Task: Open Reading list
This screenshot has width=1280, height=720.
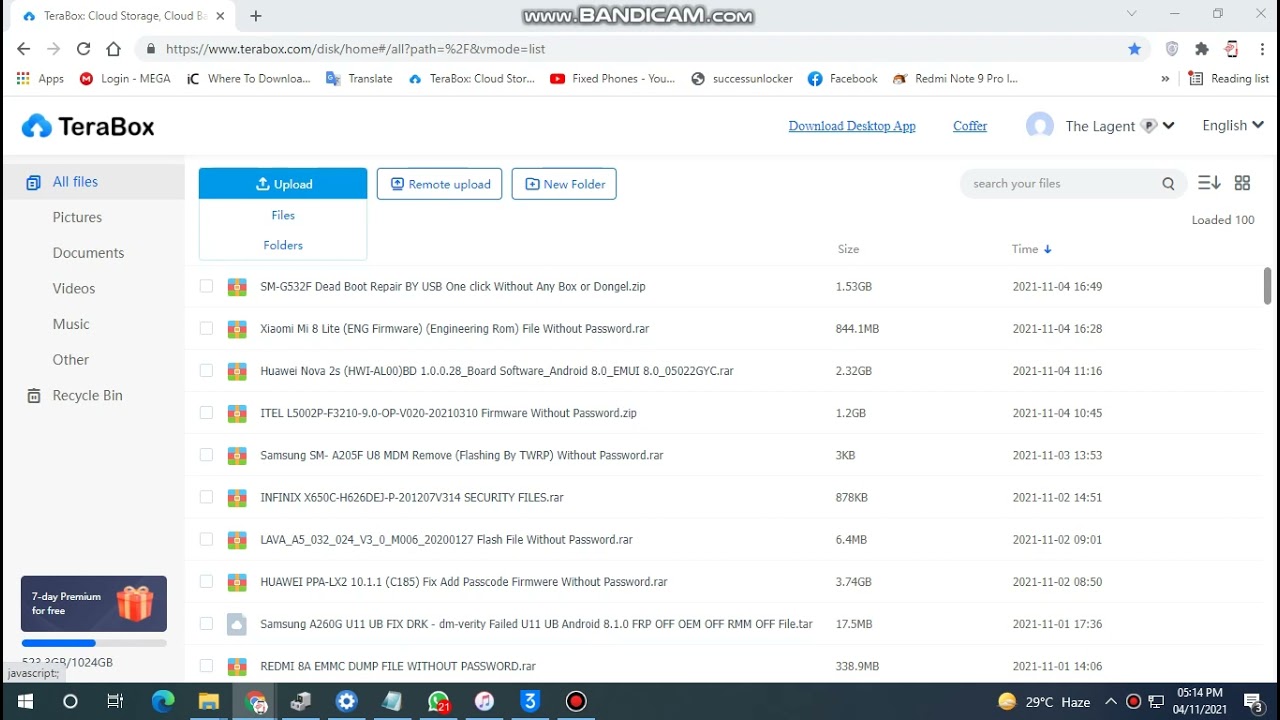Action: coord(1228,79)
